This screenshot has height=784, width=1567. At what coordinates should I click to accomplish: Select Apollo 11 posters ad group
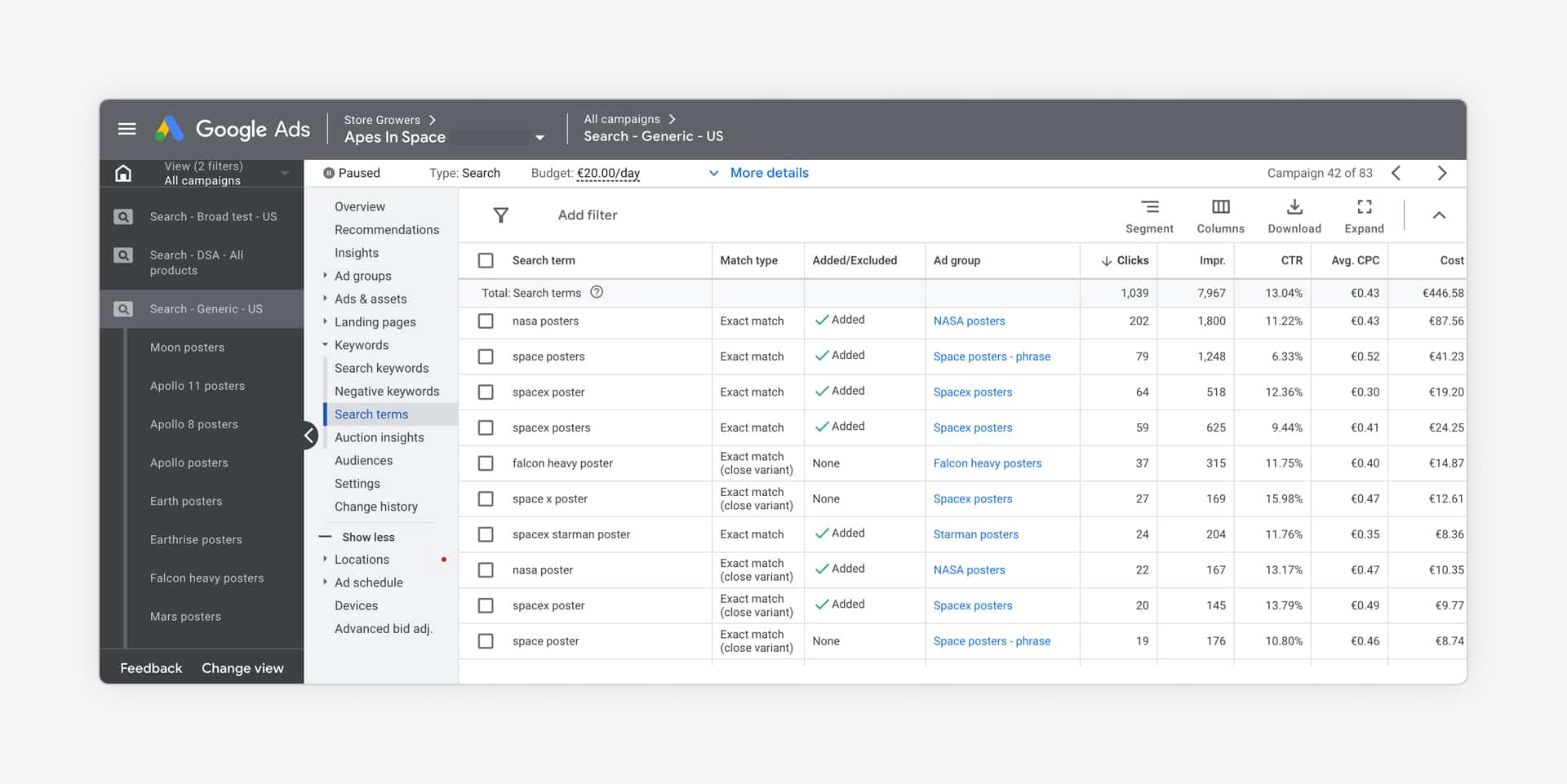[x=198, y=386]
